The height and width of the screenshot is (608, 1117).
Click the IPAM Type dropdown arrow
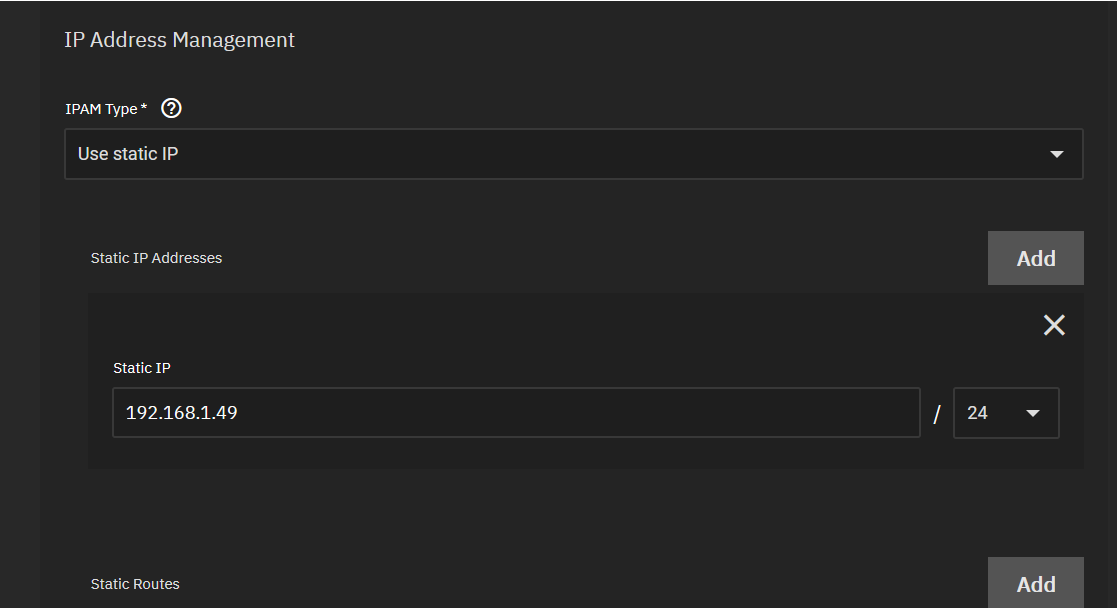point(1056,154)
